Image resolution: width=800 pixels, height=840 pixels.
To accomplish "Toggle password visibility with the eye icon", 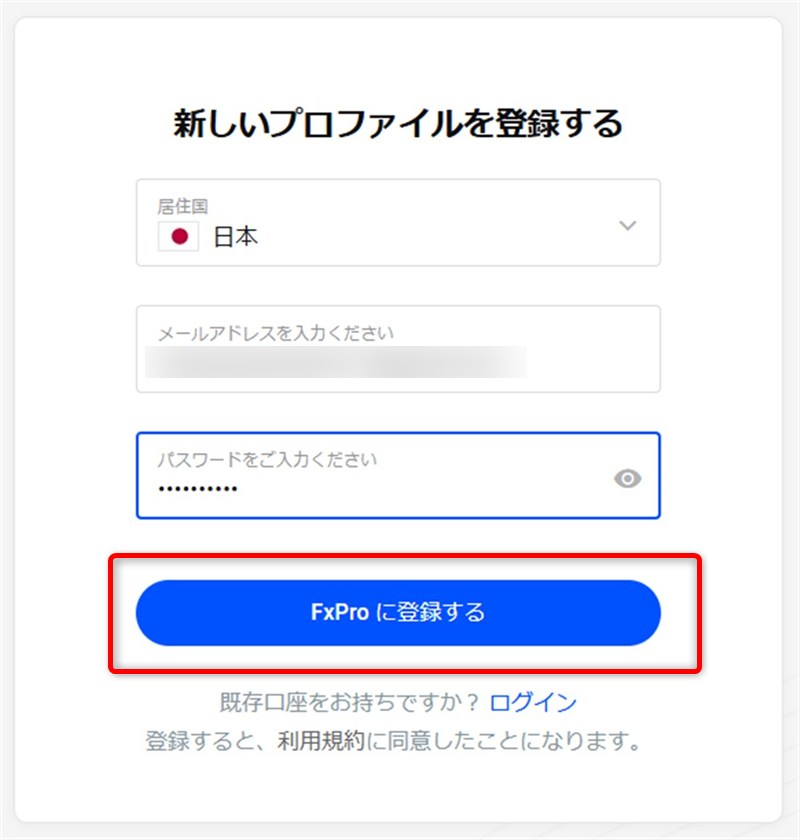I will click(627, 478).
